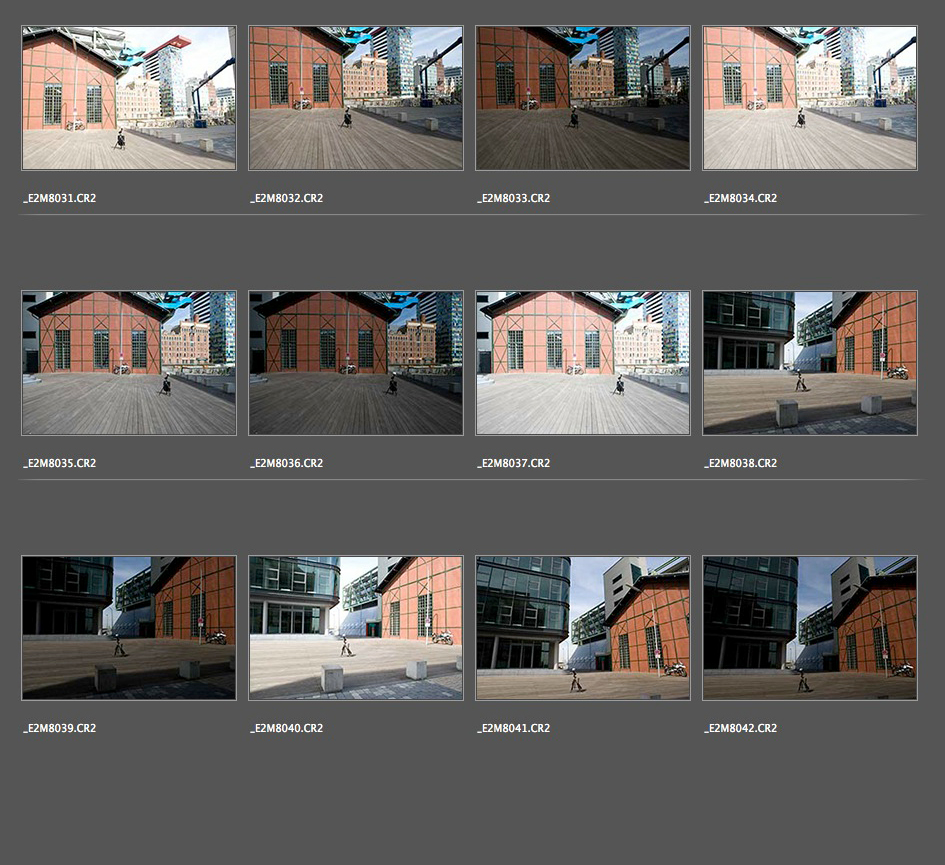
Task: Choose the _E2M8042.CR2 thumbnail image
Action: click(810, 628)
